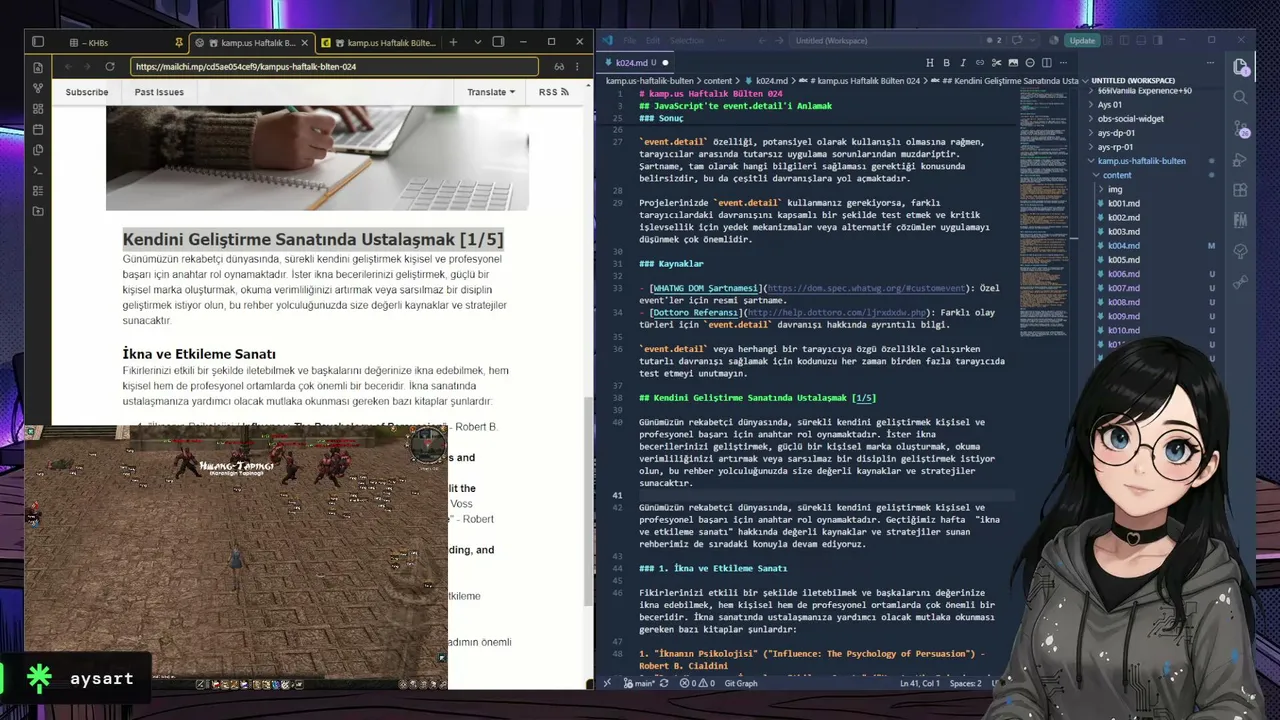Open k007.md in explorer
1280x720 pixels.
click(x=1124, y=288)
